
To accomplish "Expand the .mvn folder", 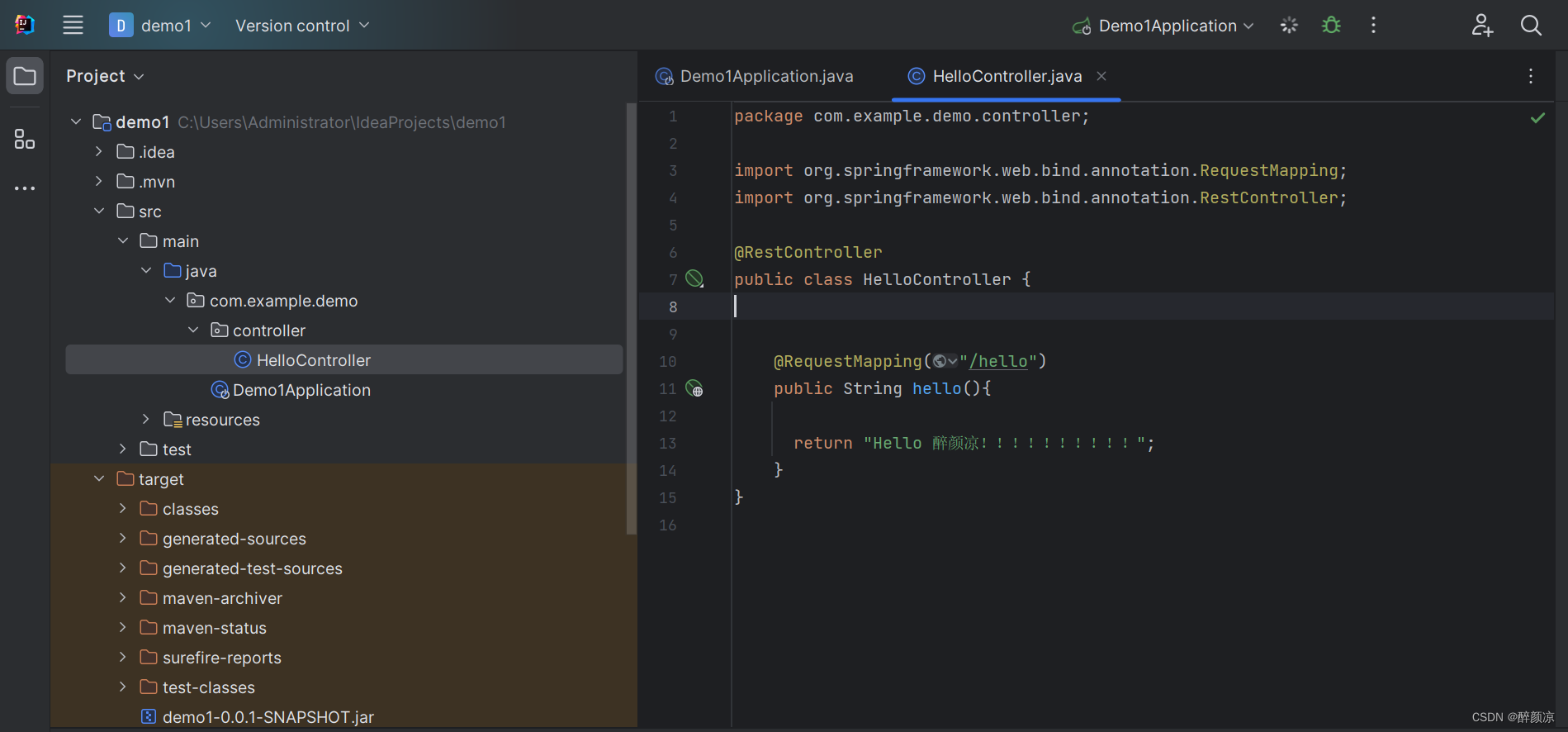I will (x=99, y=182).
